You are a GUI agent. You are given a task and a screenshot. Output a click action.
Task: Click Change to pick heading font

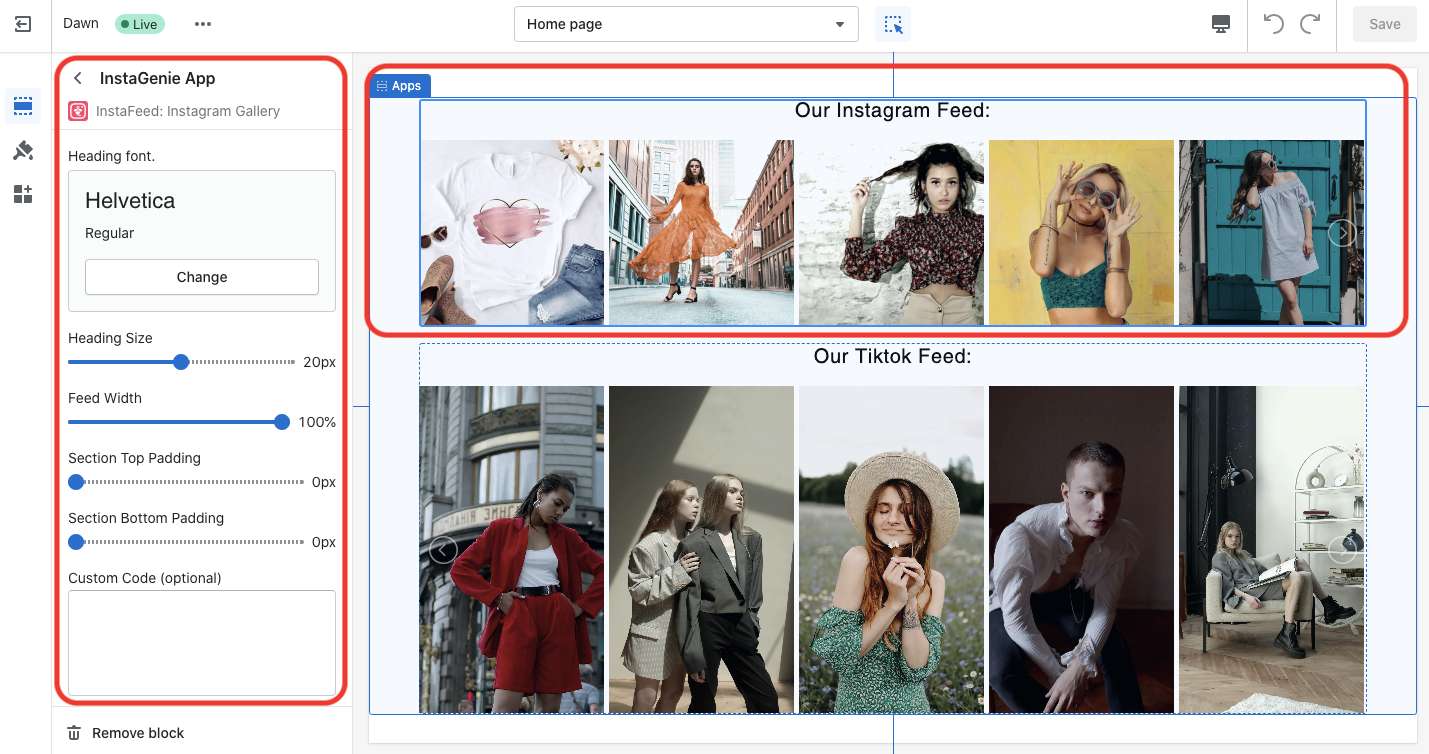[x=202, y=277]
